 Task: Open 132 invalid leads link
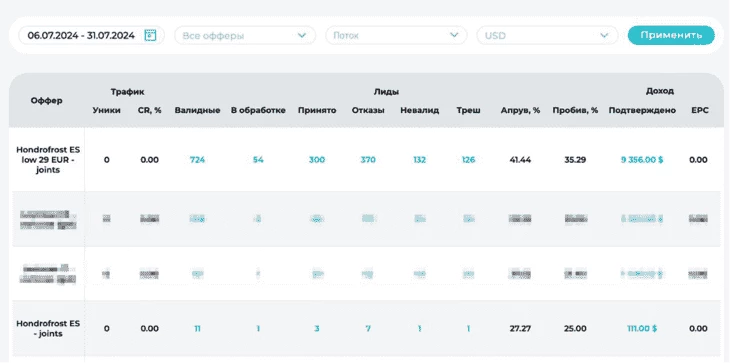[419, 160]
